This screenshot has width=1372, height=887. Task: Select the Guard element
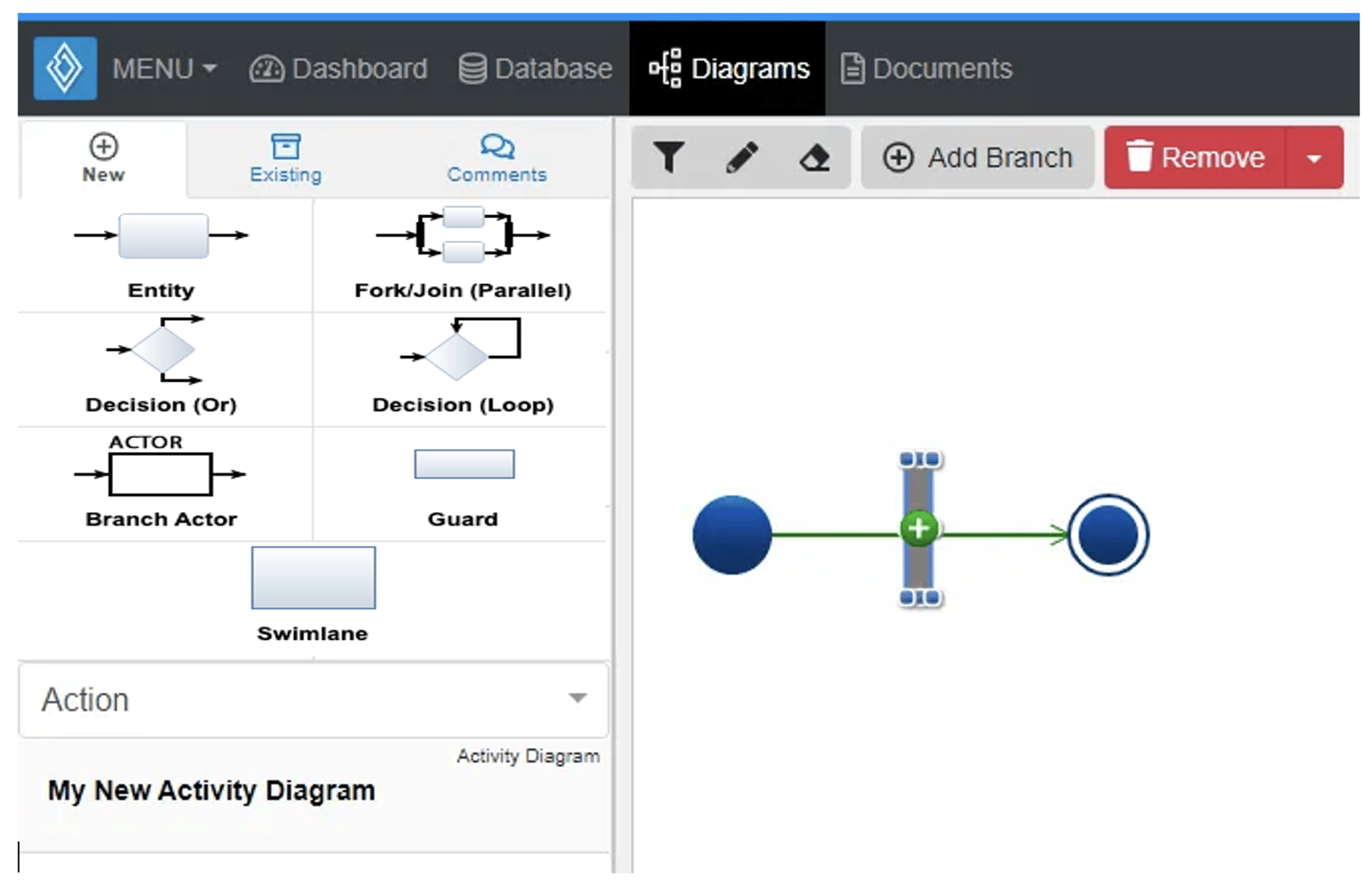[464, 464]
